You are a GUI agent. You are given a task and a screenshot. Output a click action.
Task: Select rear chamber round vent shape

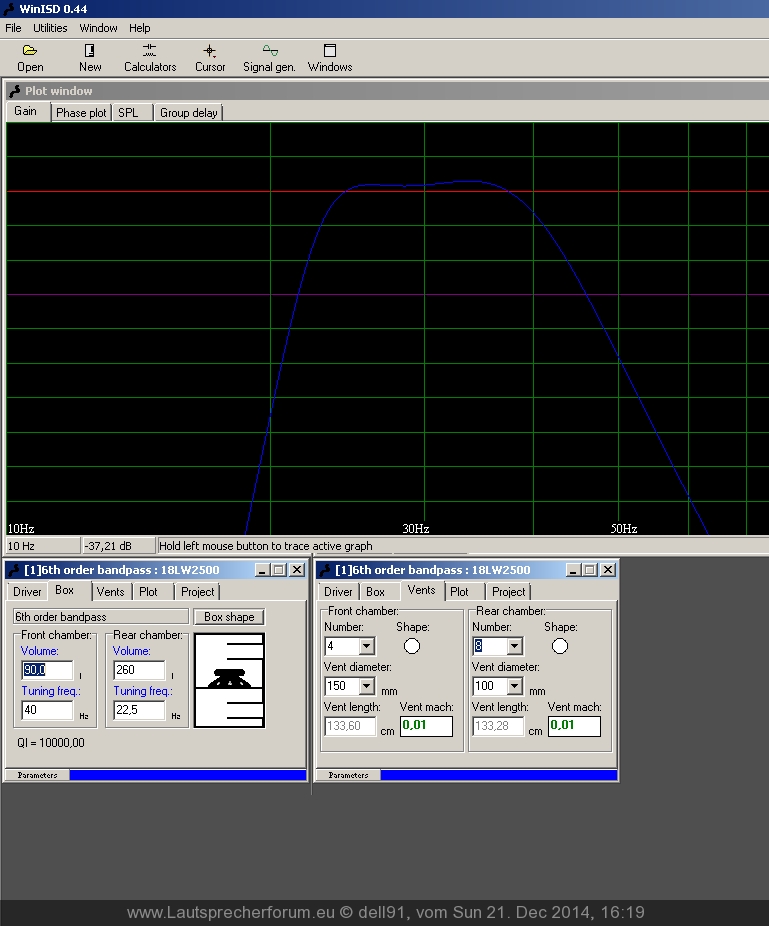560,646
